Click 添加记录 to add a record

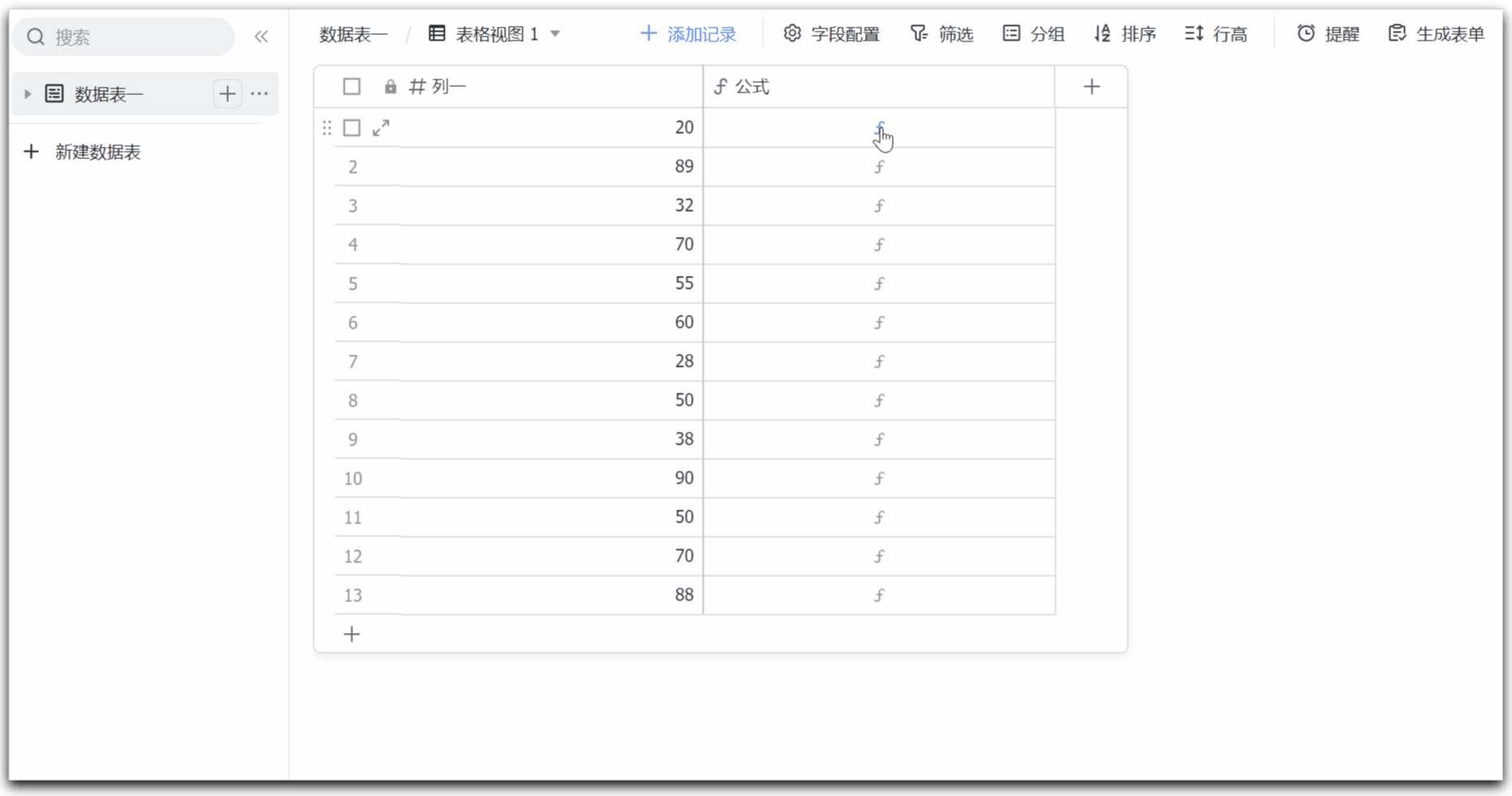(688, 33)
